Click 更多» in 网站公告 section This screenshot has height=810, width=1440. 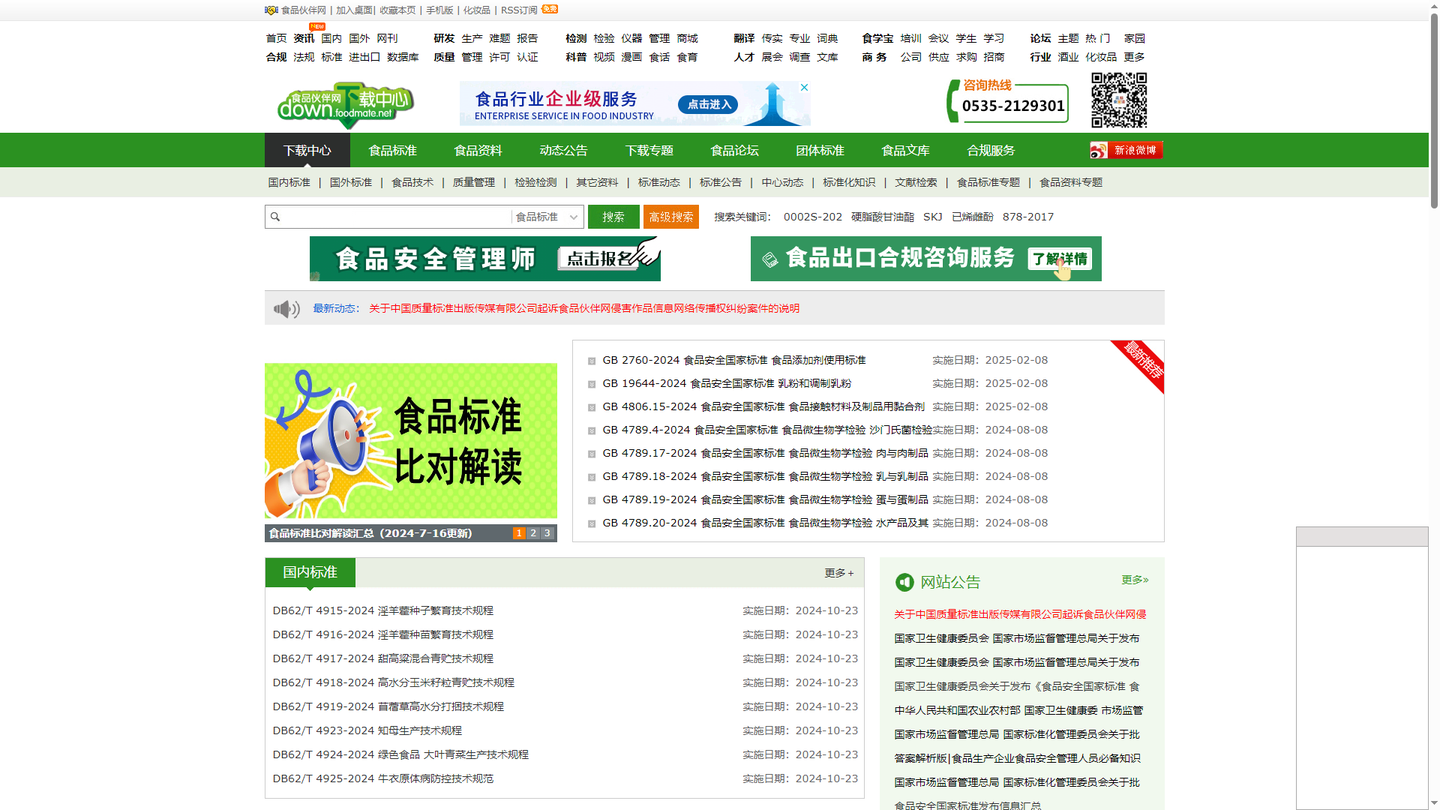[1135, 580]
